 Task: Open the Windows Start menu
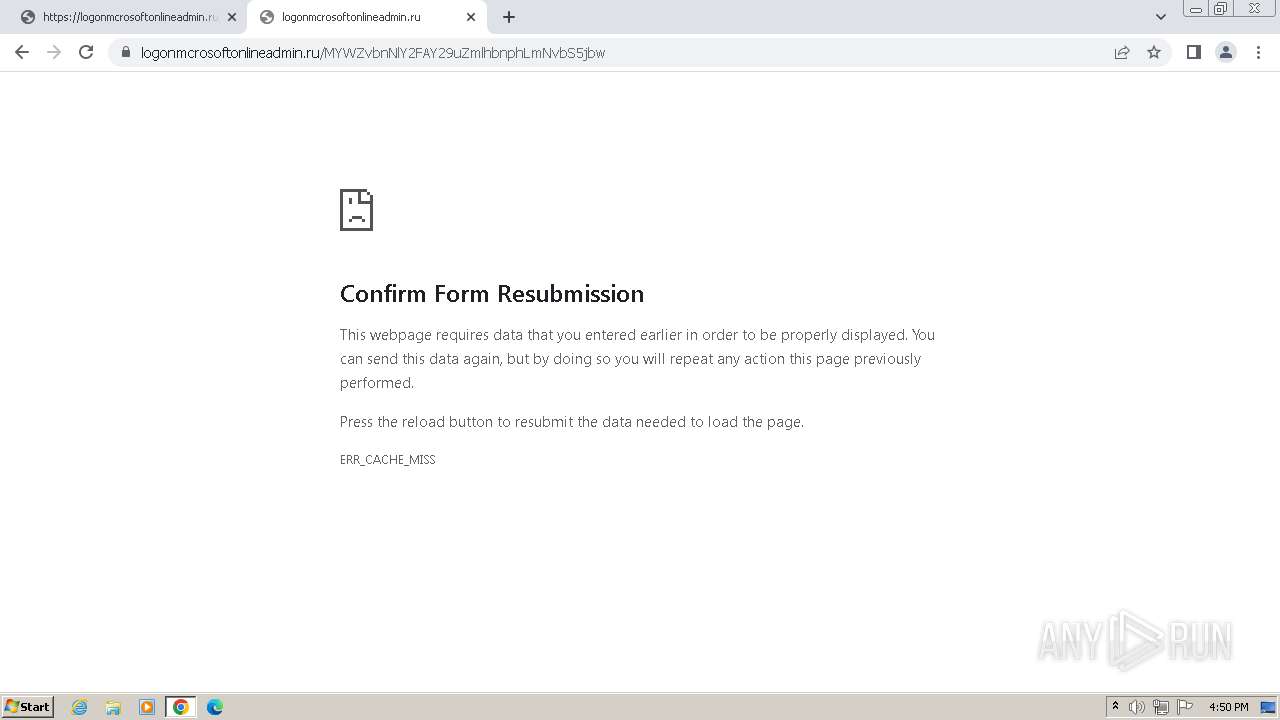tap(28, 707)
